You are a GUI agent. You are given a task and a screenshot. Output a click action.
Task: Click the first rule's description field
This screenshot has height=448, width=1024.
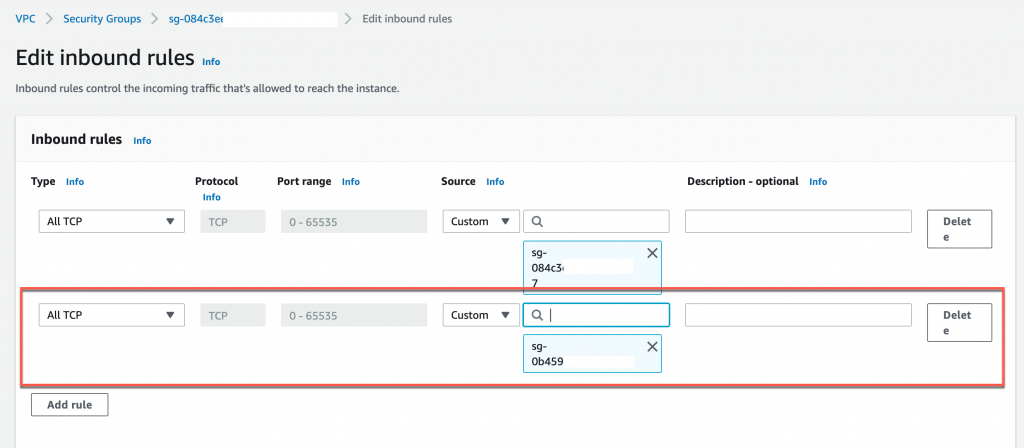coord(798,222)
